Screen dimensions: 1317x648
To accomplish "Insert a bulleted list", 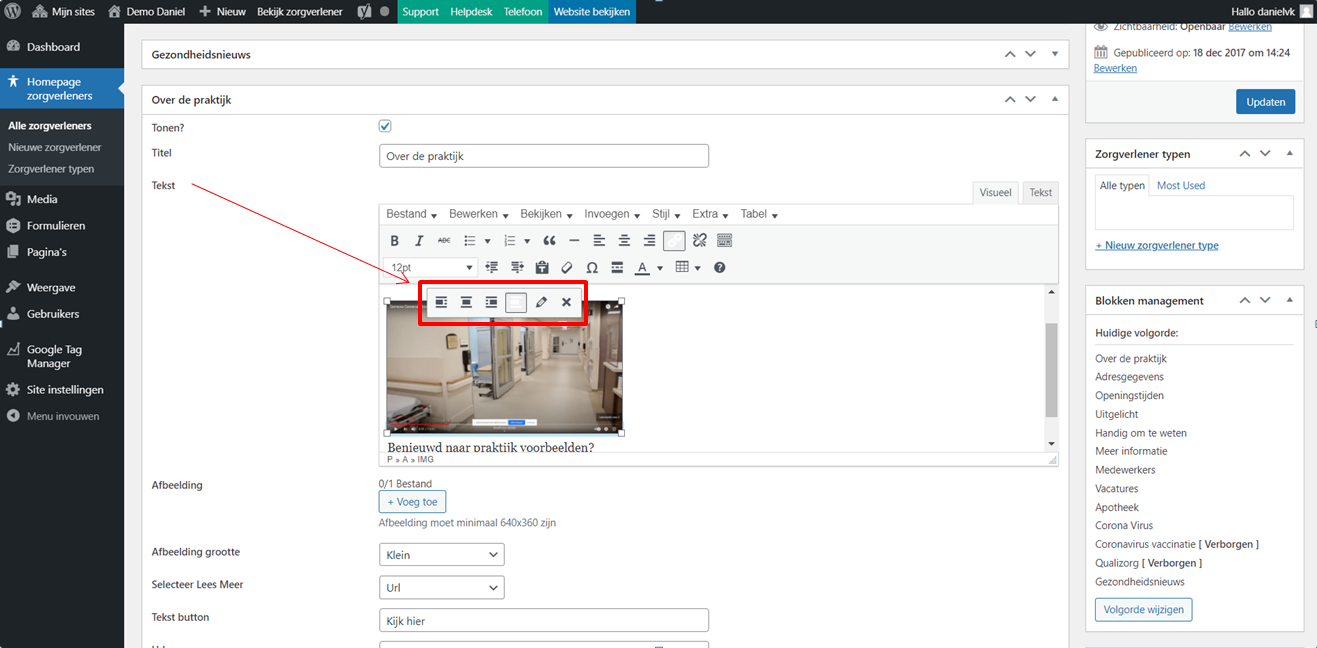I will (x=470, y=241).
